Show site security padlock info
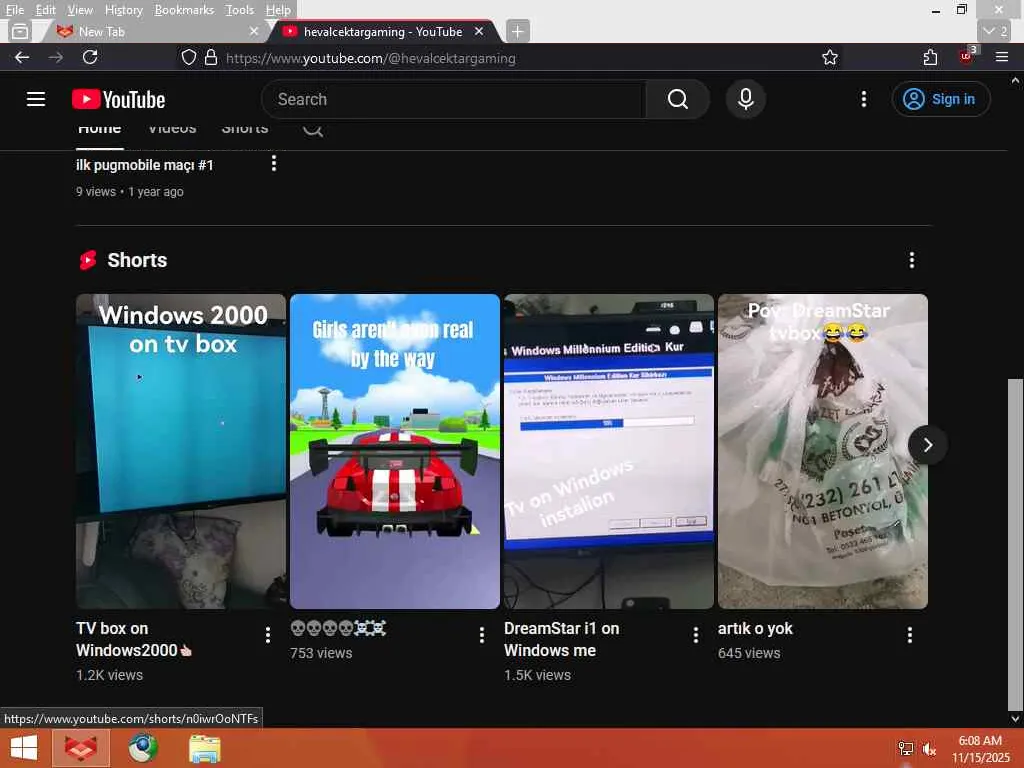The image size is (1024, 768). pos(210,57)
